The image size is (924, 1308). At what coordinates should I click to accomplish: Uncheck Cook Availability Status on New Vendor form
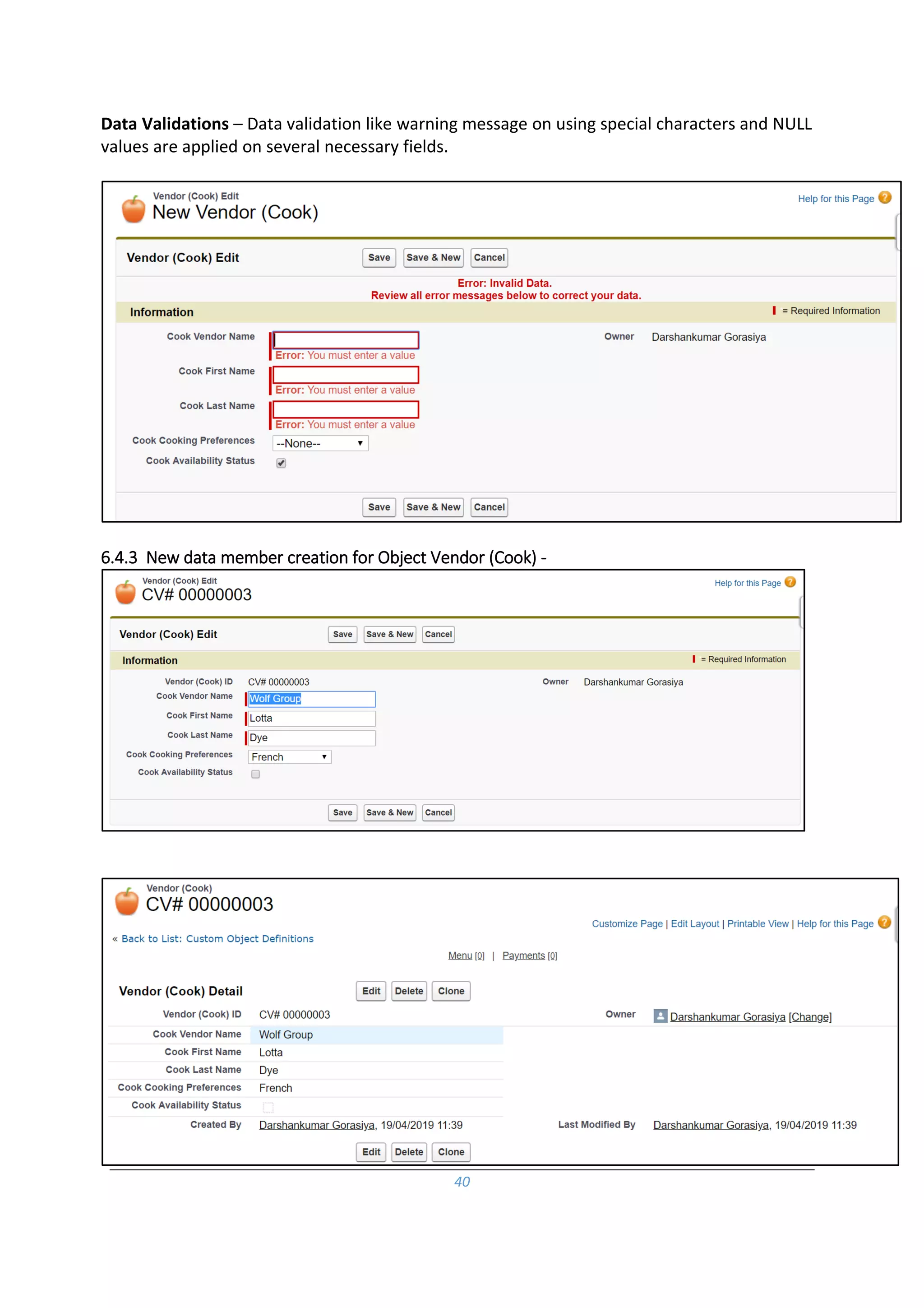point(281,463)
